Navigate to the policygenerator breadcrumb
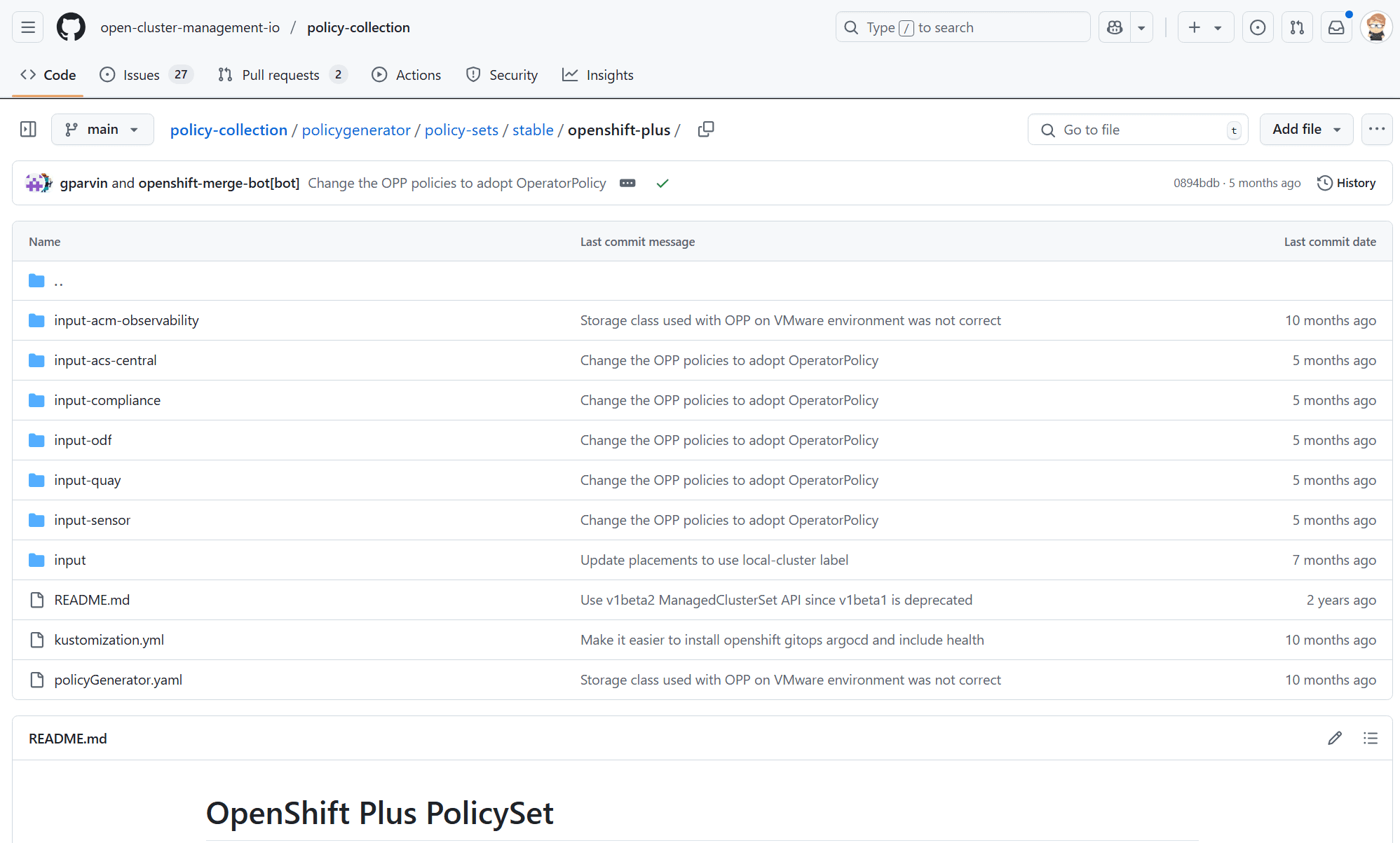 pyautogui.click(x=356, y=130)
